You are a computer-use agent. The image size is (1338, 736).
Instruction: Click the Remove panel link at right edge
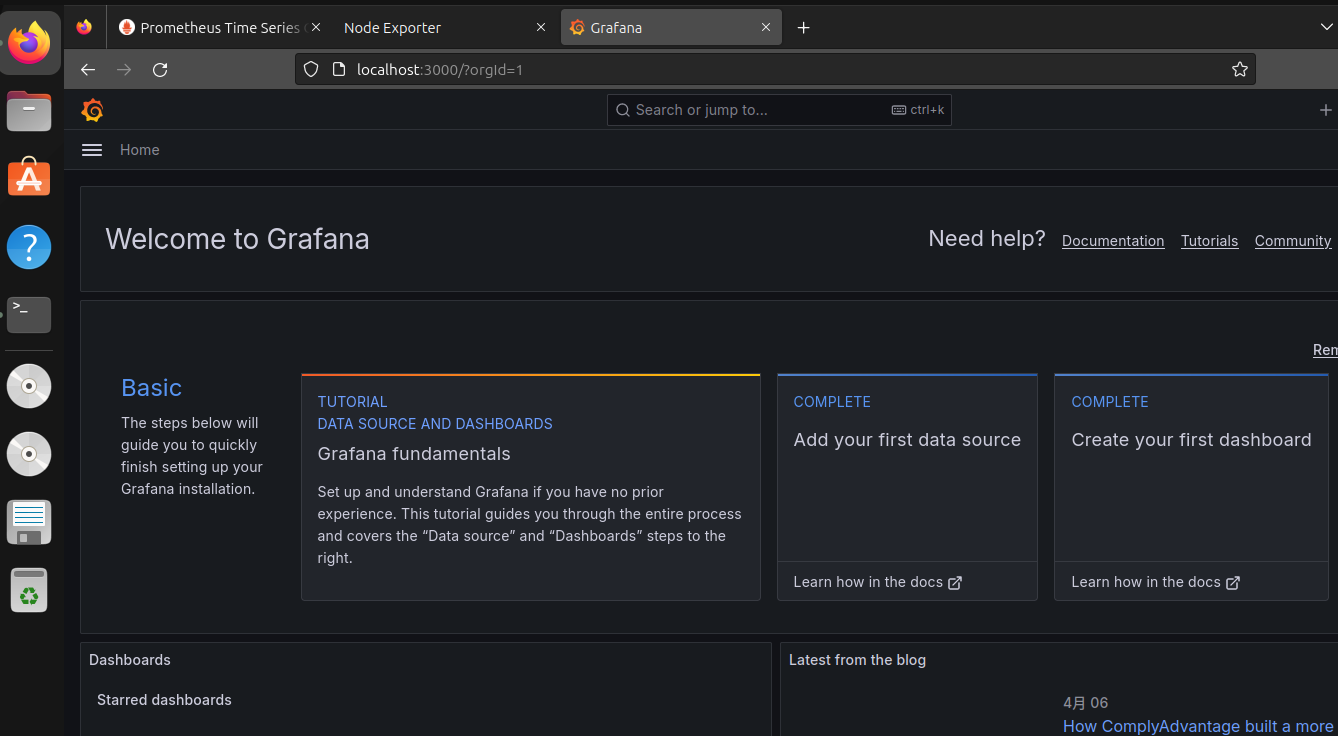click(x=1325, y=350)
